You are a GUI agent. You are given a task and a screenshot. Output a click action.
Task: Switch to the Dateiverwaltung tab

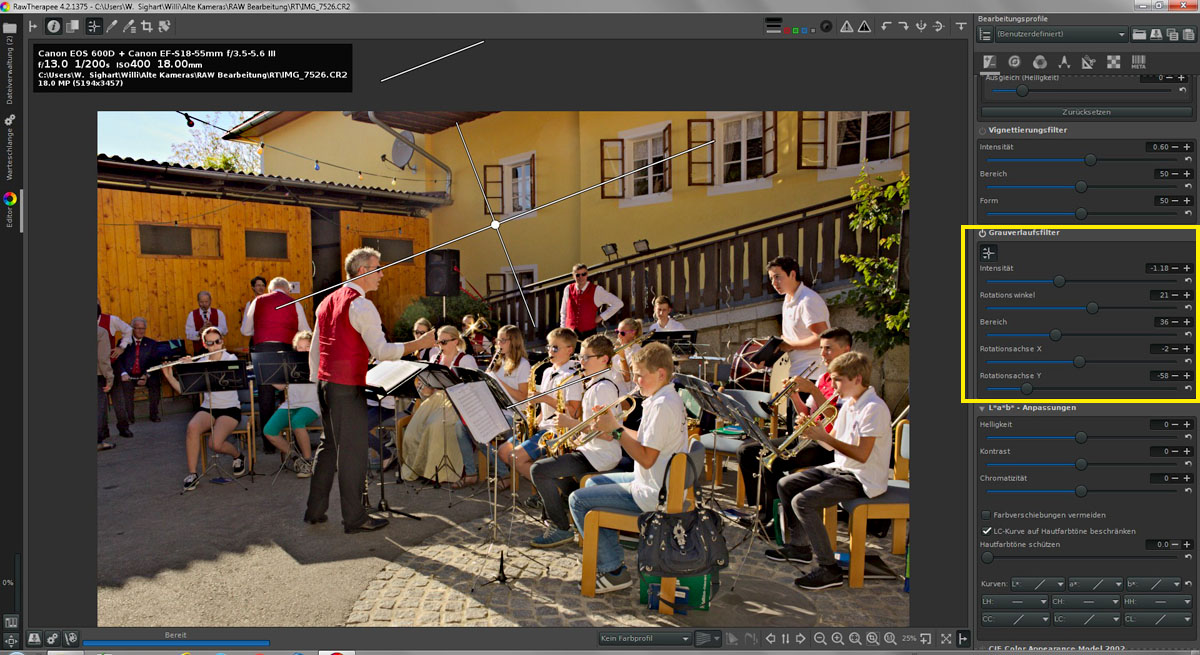point(9,72)
